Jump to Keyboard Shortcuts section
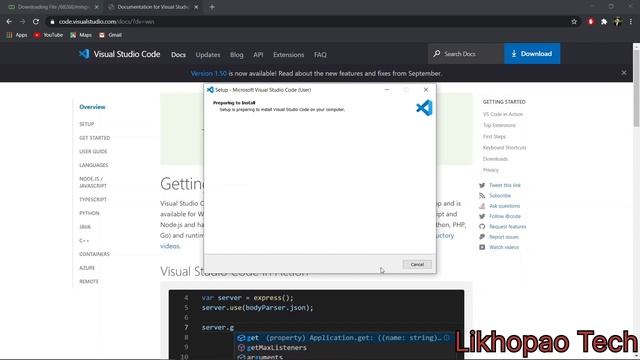 [x=504, y=148]
